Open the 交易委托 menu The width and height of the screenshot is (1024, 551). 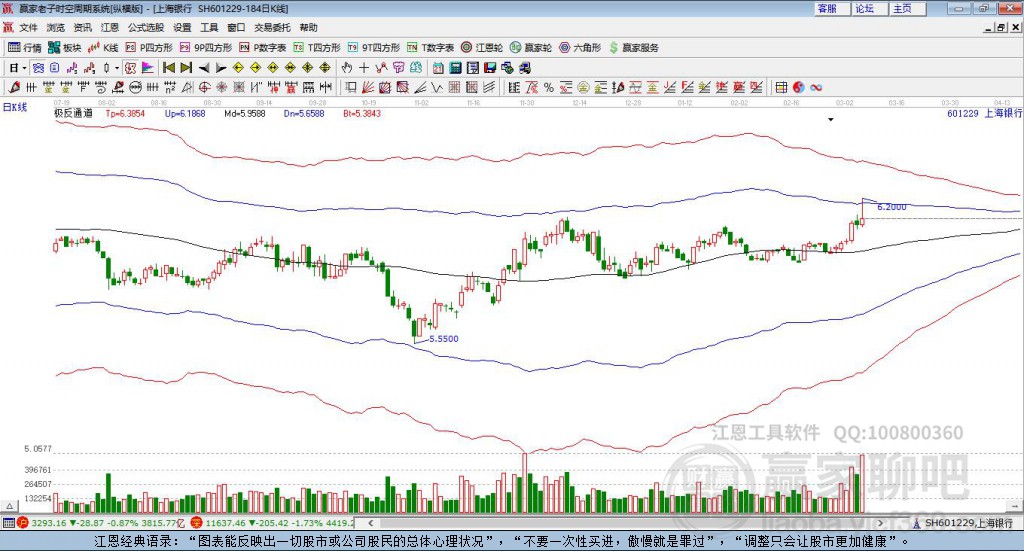pos(272,27)
